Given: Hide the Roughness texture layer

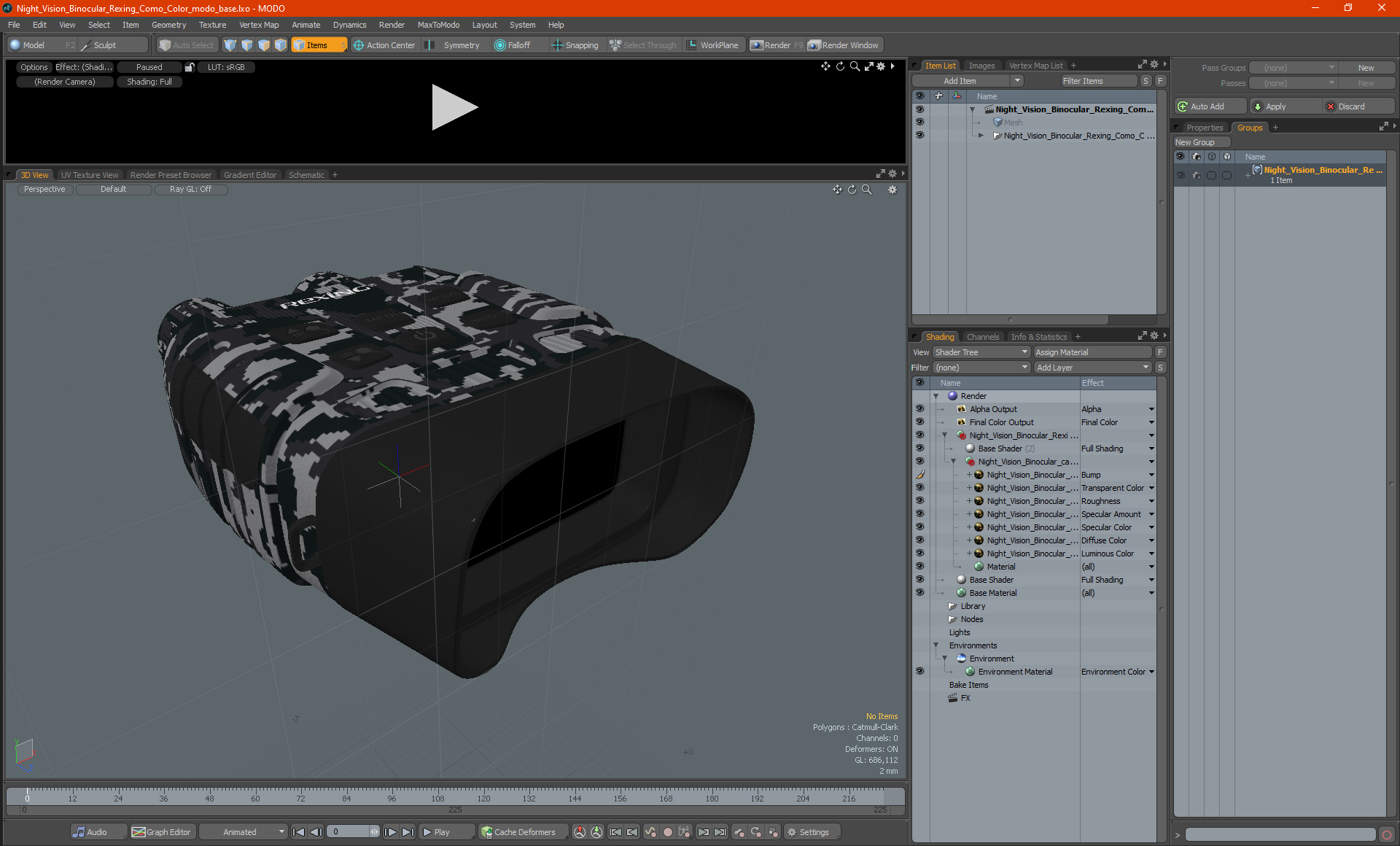Looking at the screenshot, I should tap(919, 501).
